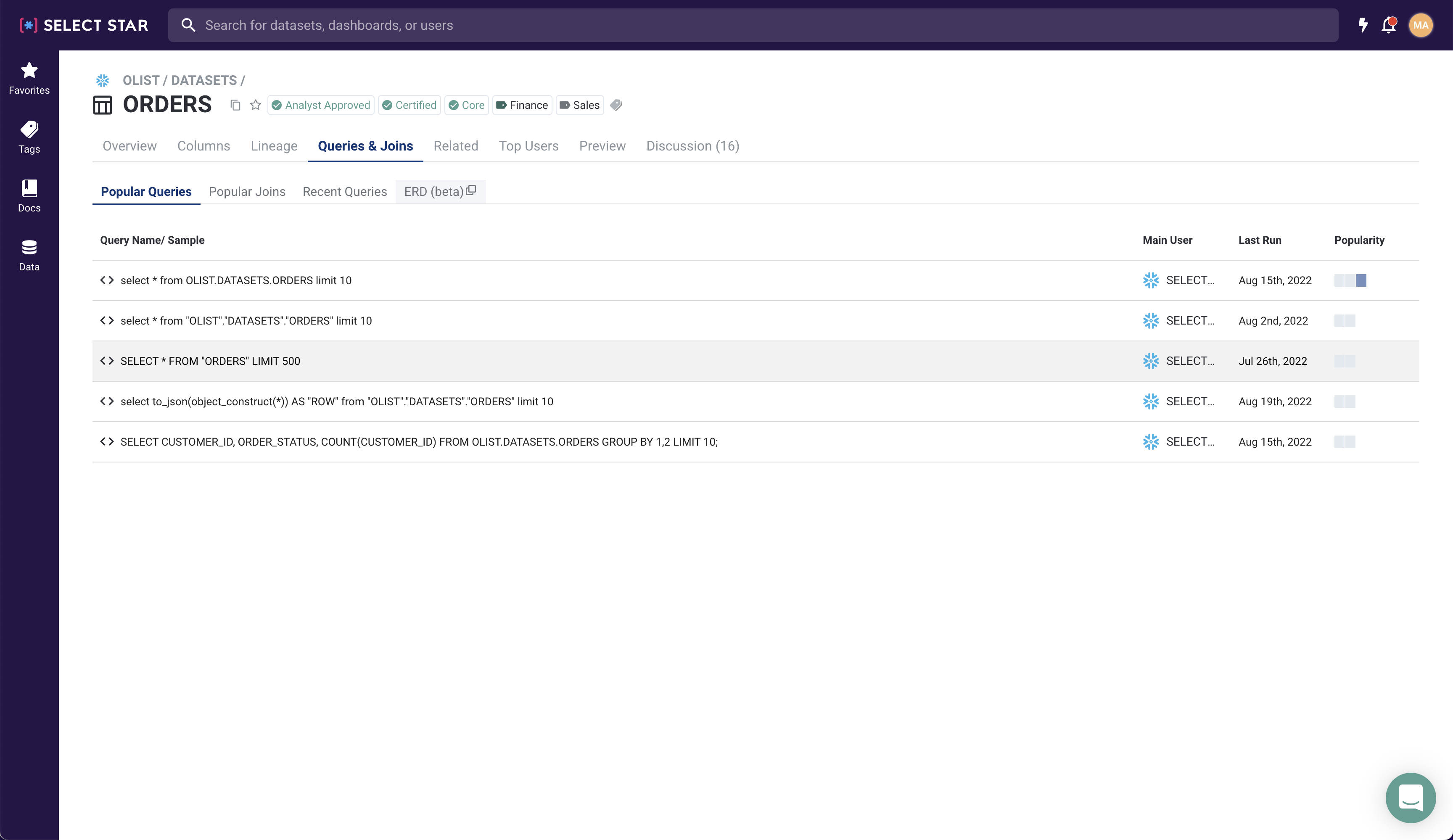Open the notifications bell
This screenshot has height=840, width=1453.
click(x=1388, y=25)
